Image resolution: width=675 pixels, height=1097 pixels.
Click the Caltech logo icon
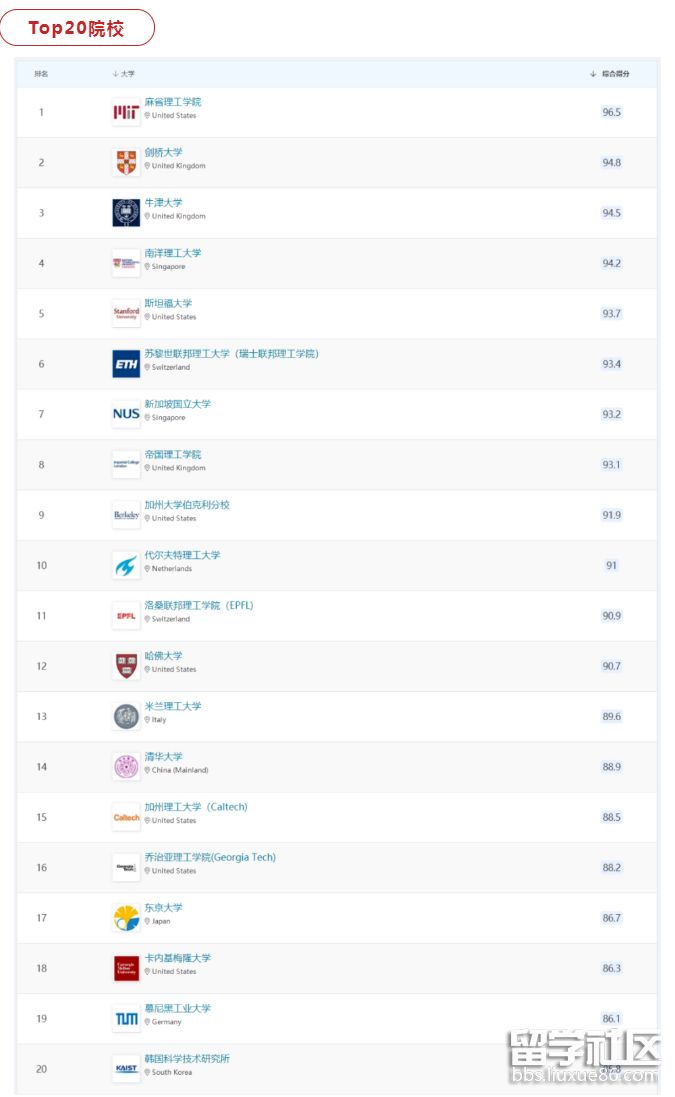[126, 817]
